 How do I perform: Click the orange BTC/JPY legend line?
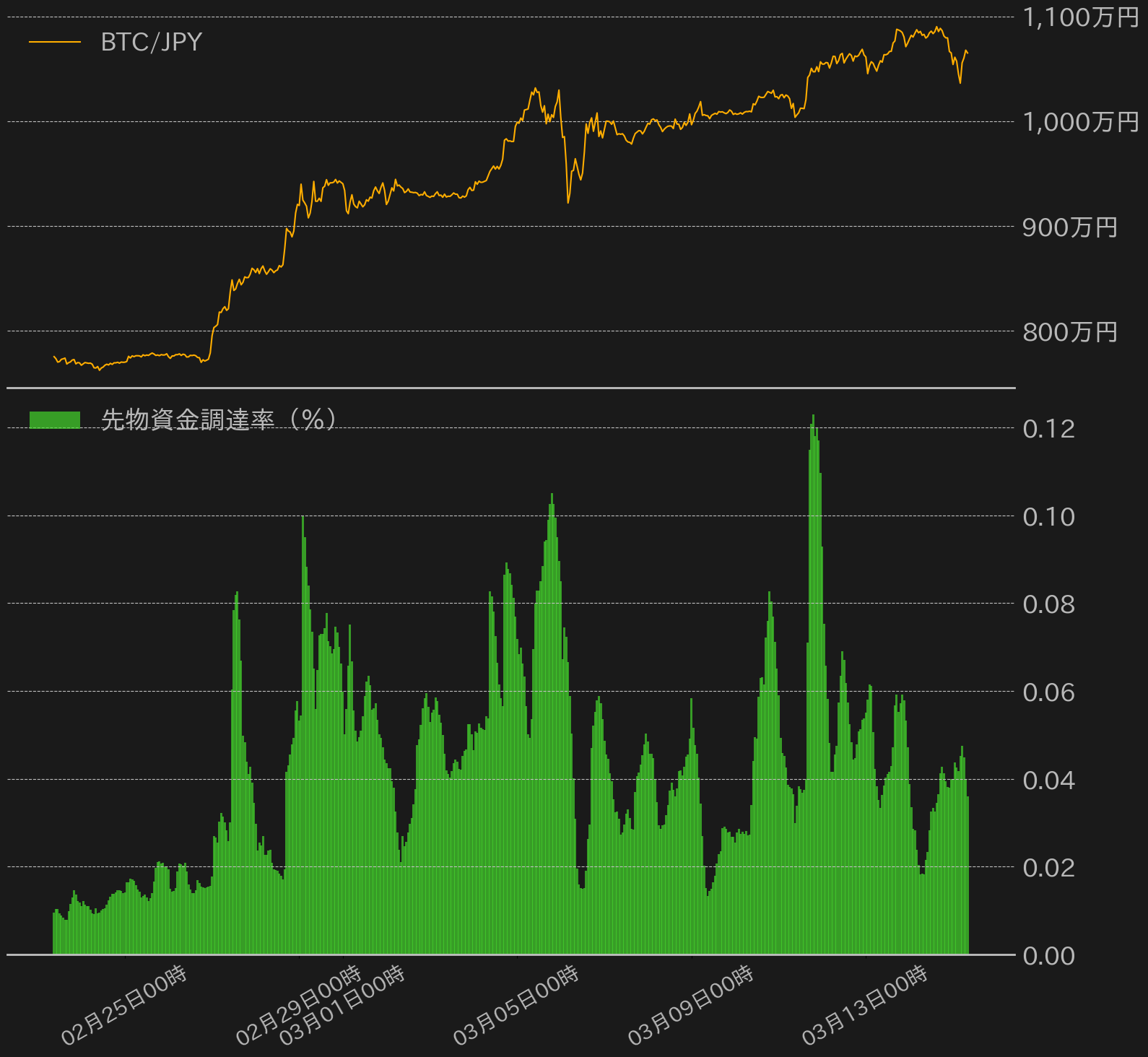click(55, 42)
